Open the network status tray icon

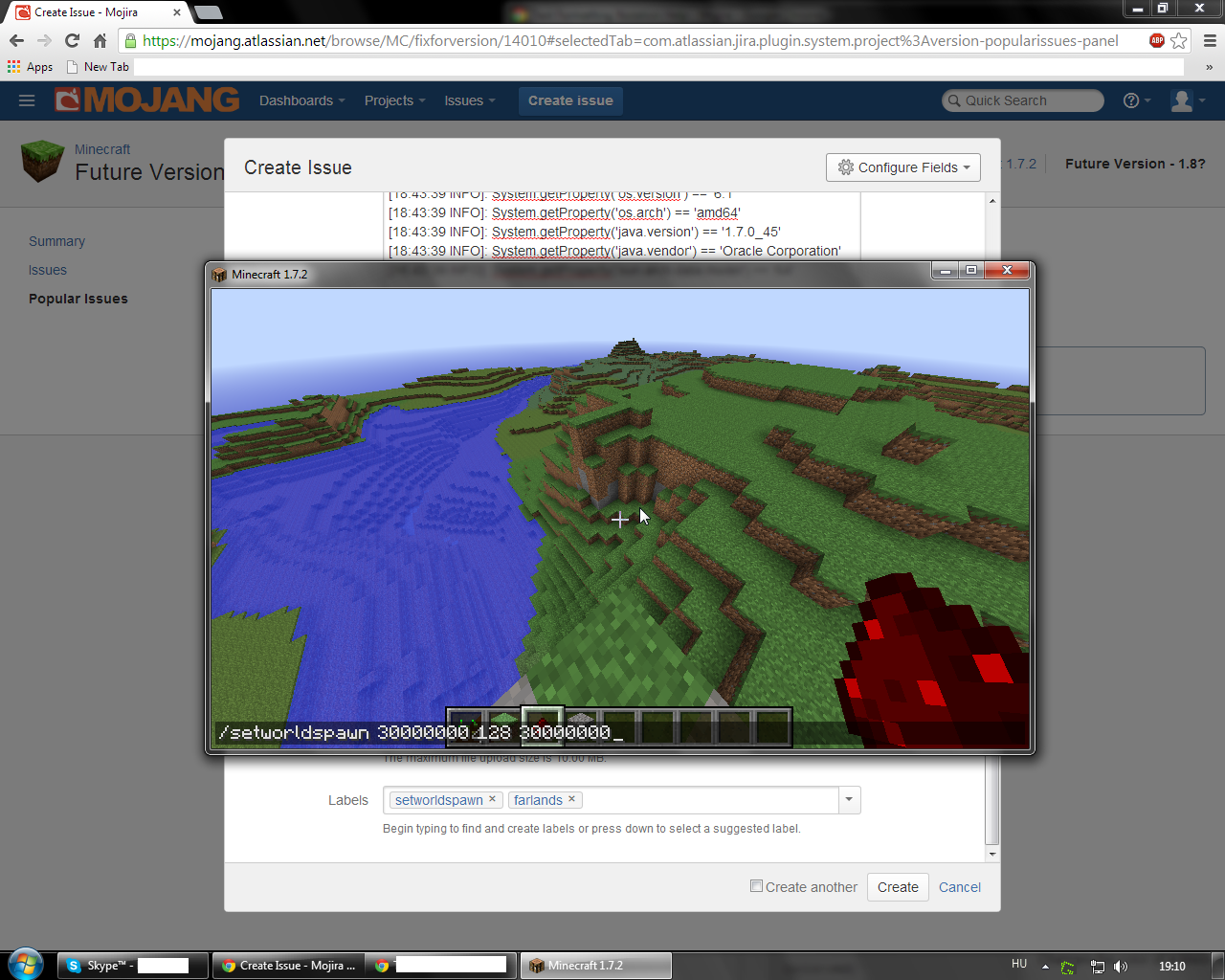[1098, 967]
